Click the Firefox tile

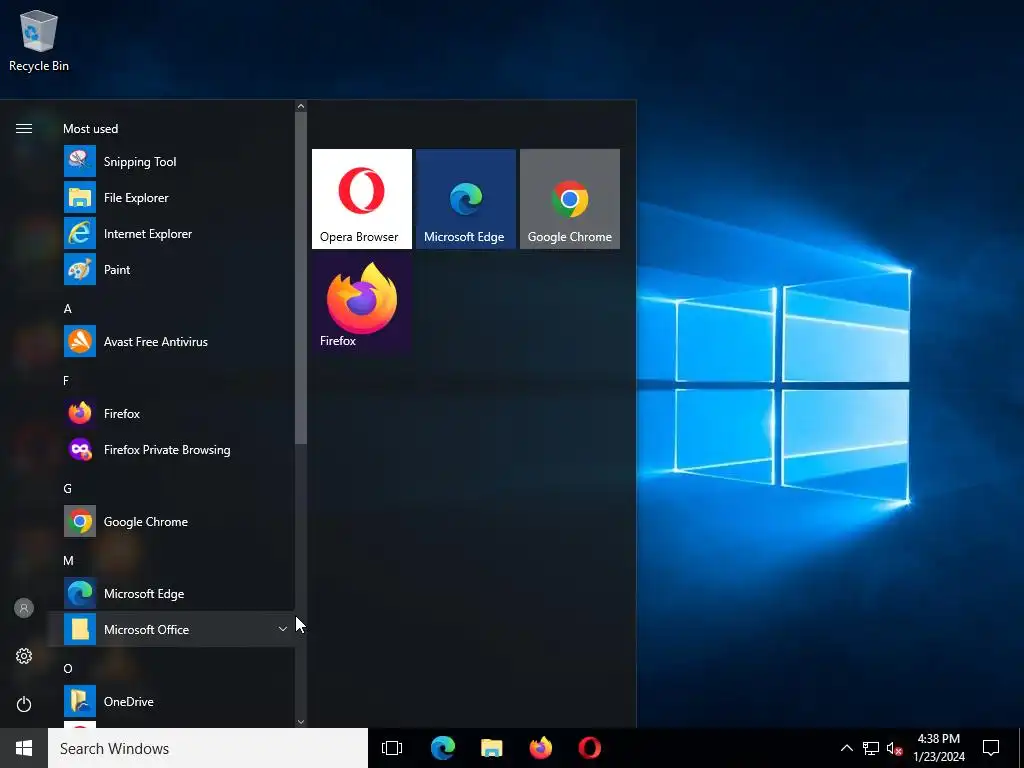pyautogui.click(x=362, y=303)
